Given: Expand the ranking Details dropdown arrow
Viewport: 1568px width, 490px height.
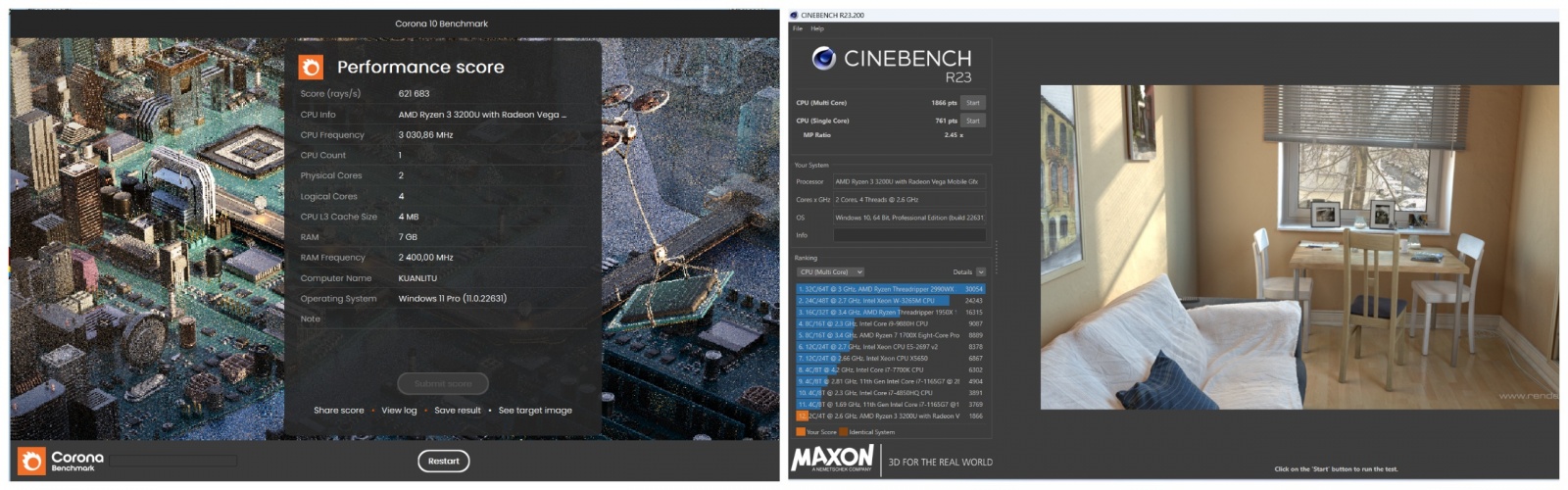Looking at the screenshot, I should (981, 271).
